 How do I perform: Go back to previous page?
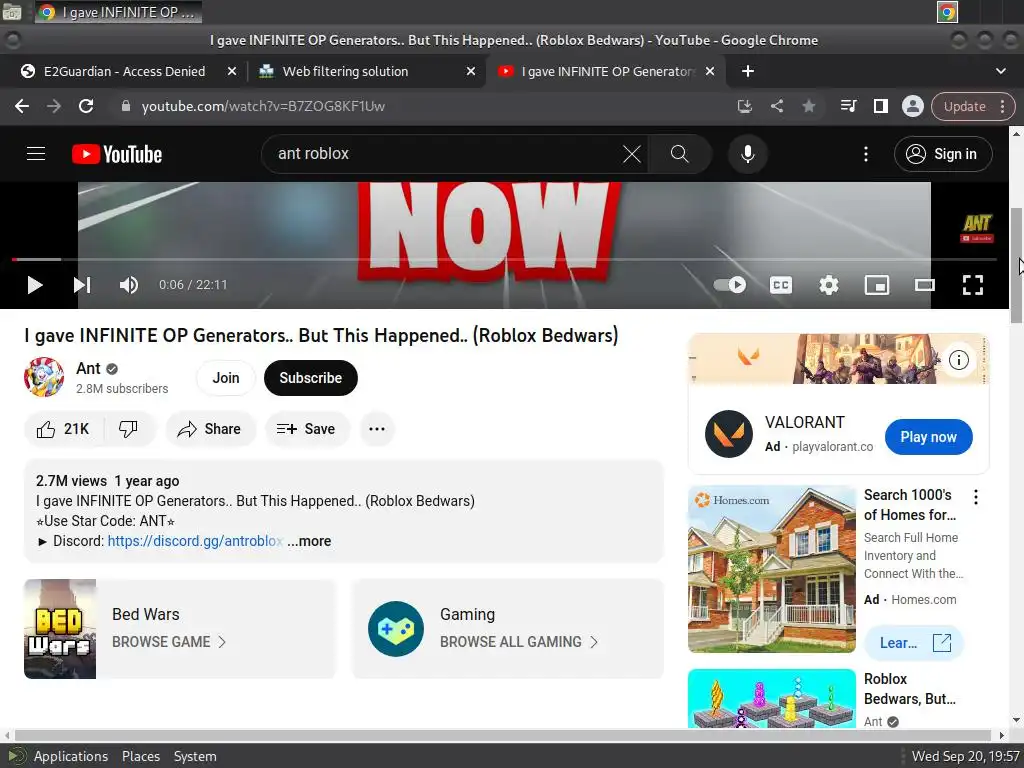[x=22, y=106]
